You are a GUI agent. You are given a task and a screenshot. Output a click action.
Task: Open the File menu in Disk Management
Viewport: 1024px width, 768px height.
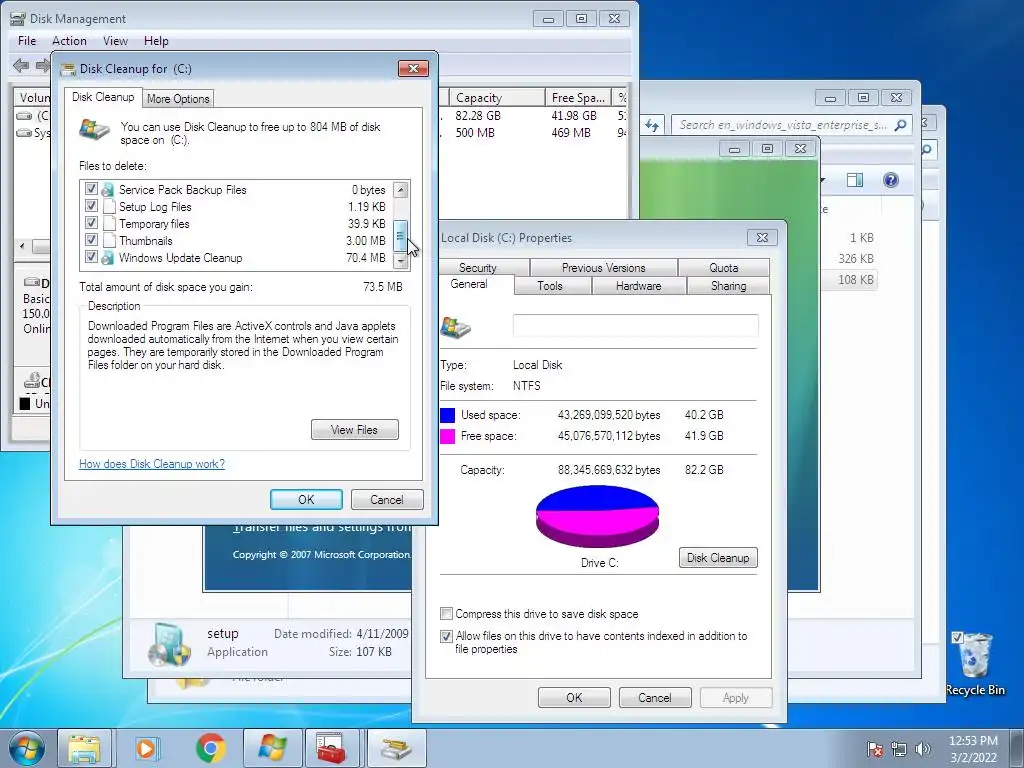(x=27, y=40)
